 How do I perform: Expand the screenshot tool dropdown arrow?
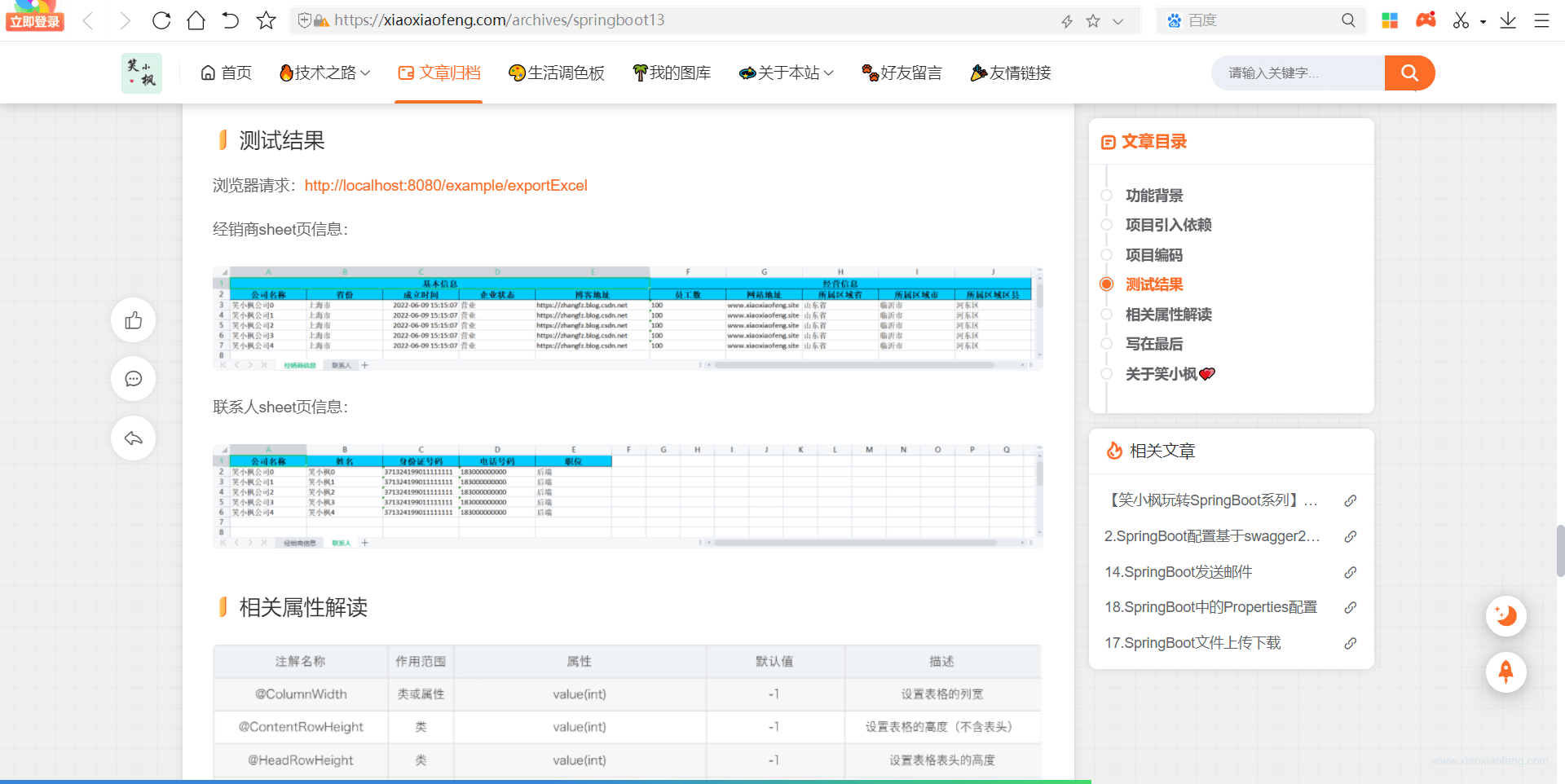click(1483, 22)
